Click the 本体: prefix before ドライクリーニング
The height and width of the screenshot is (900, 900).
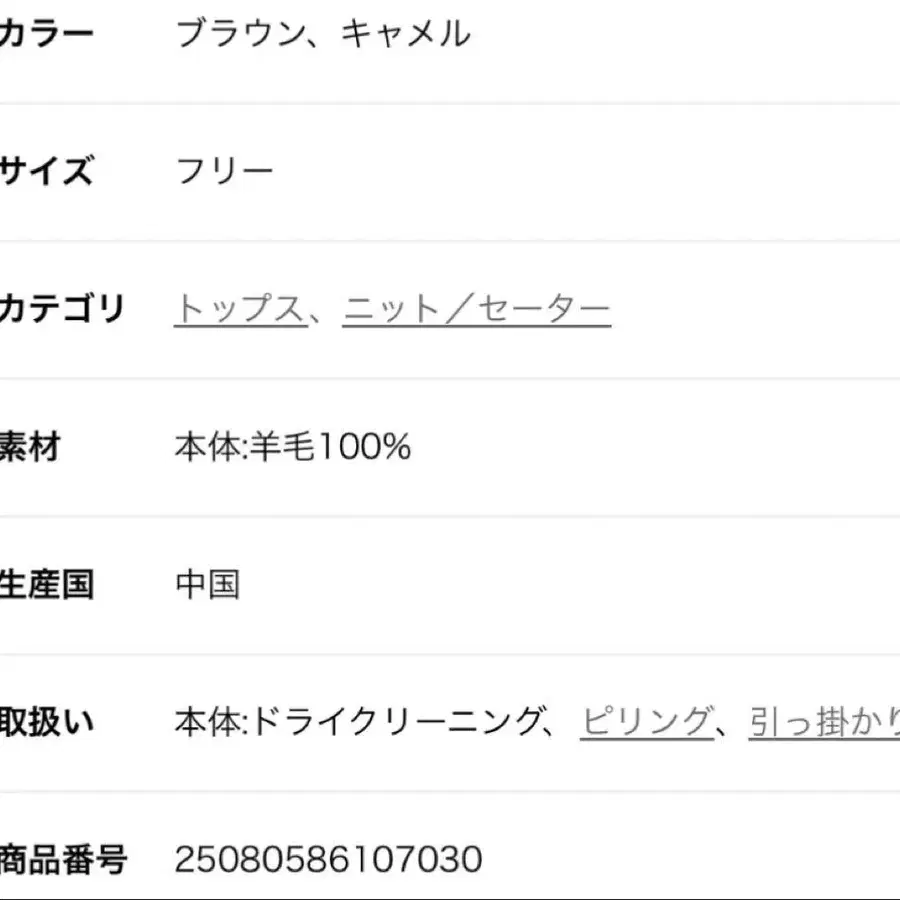point(210,722)
